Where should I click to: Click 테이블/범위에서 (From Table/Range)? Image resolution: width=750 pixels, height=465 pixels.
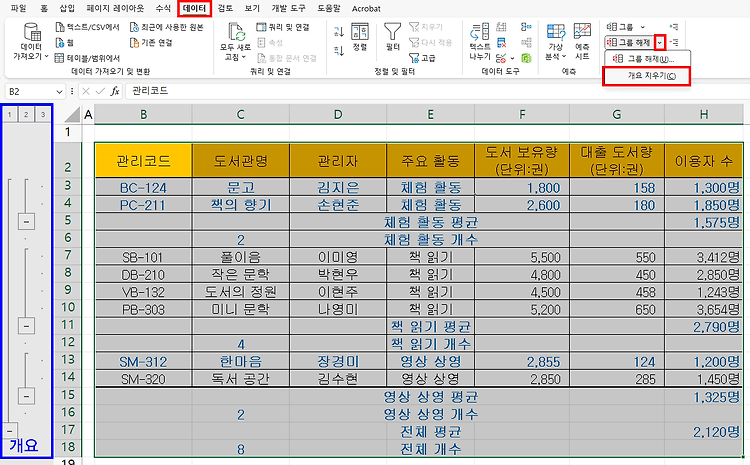coord(87,58)
